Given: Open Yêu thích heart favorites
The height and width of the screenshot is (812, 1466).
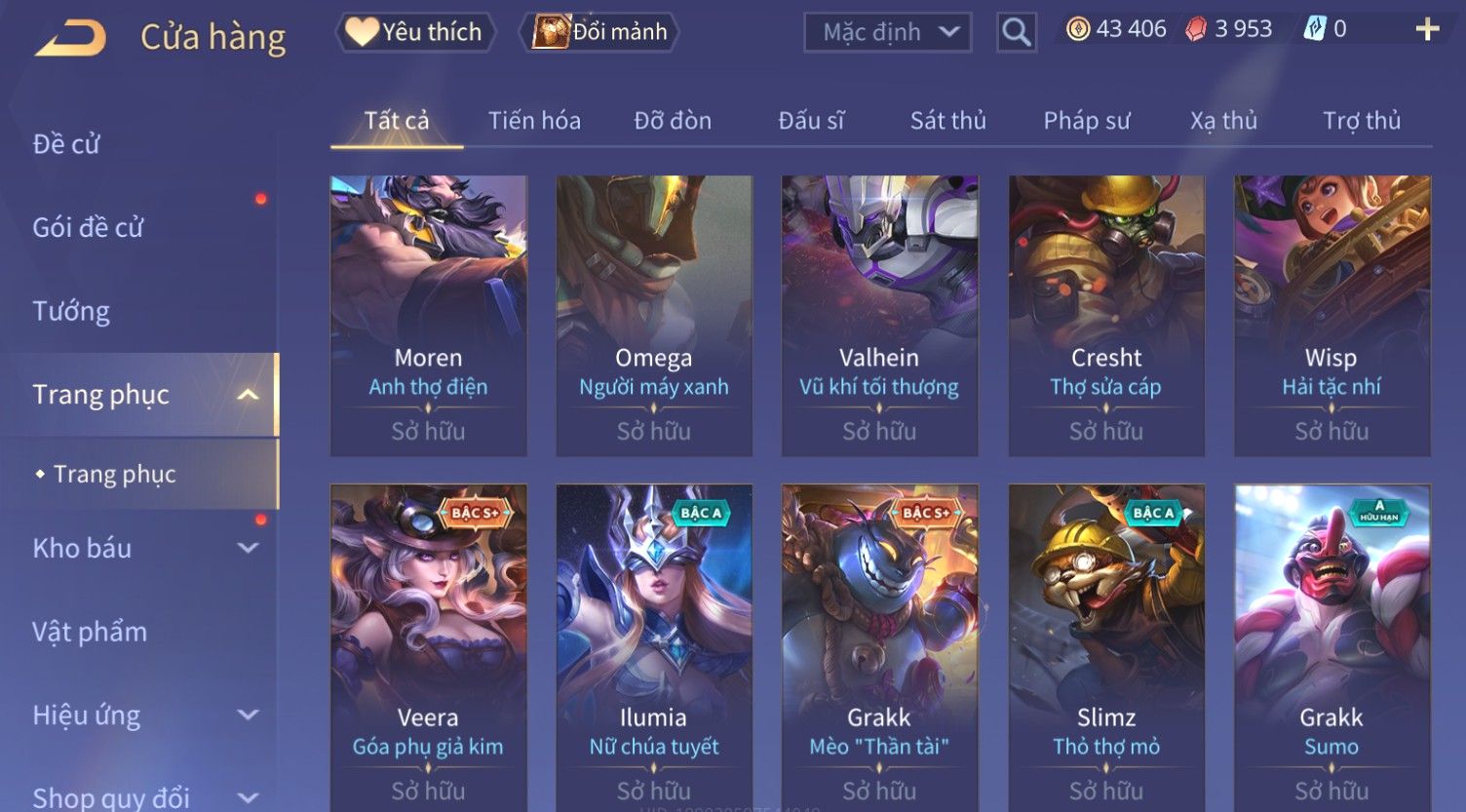Looking at the screenshot, I should (415, 32).
